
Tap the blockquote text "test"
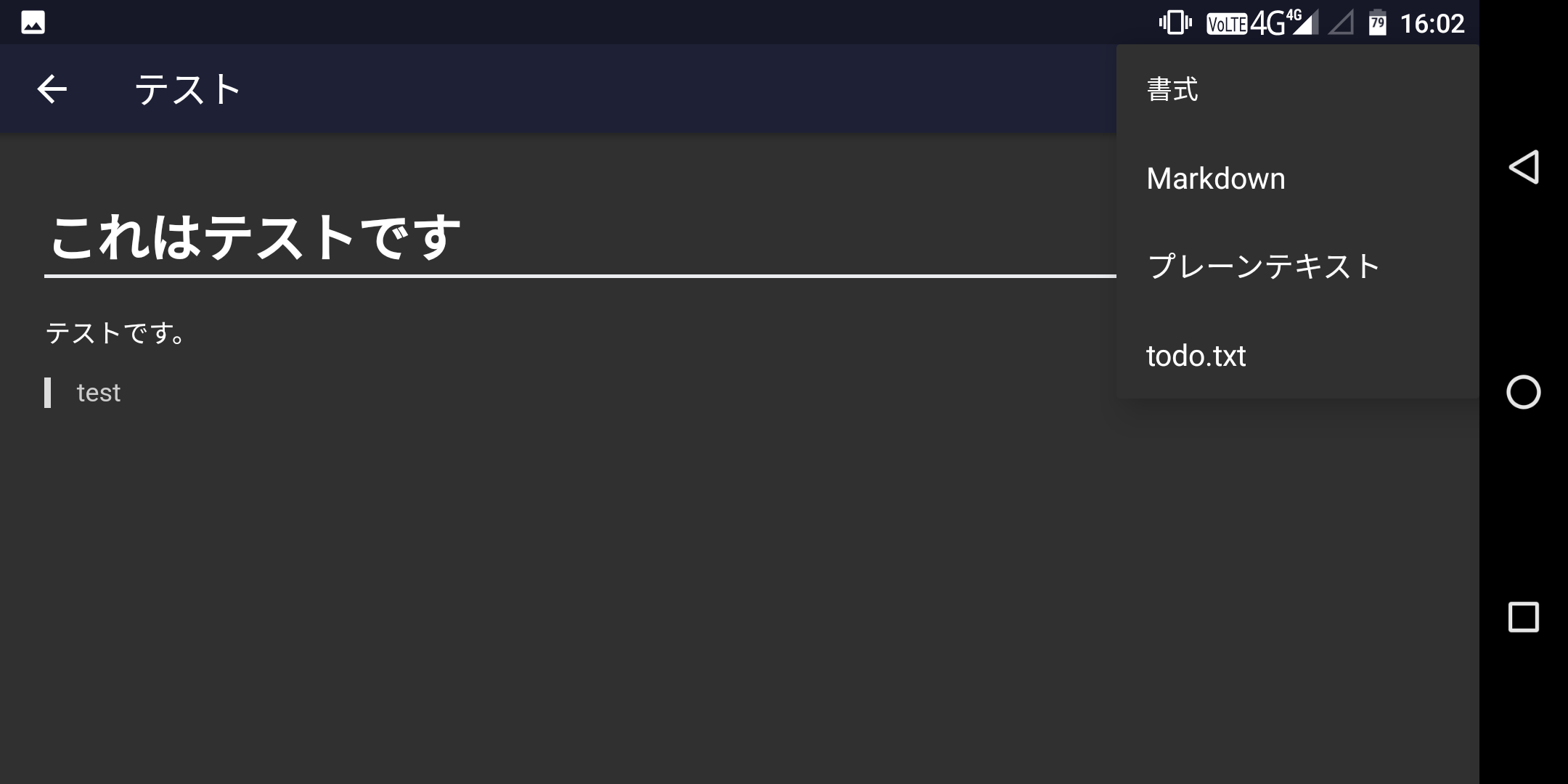tap(99, 393)
